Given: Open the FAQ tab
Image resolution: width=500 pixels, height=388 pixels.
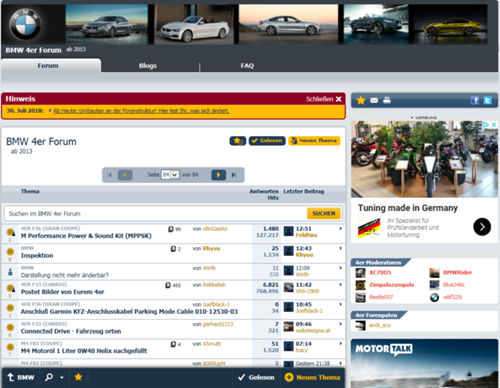Looking at the screenshot, I should pyautogui.click(x=247, y=66).
